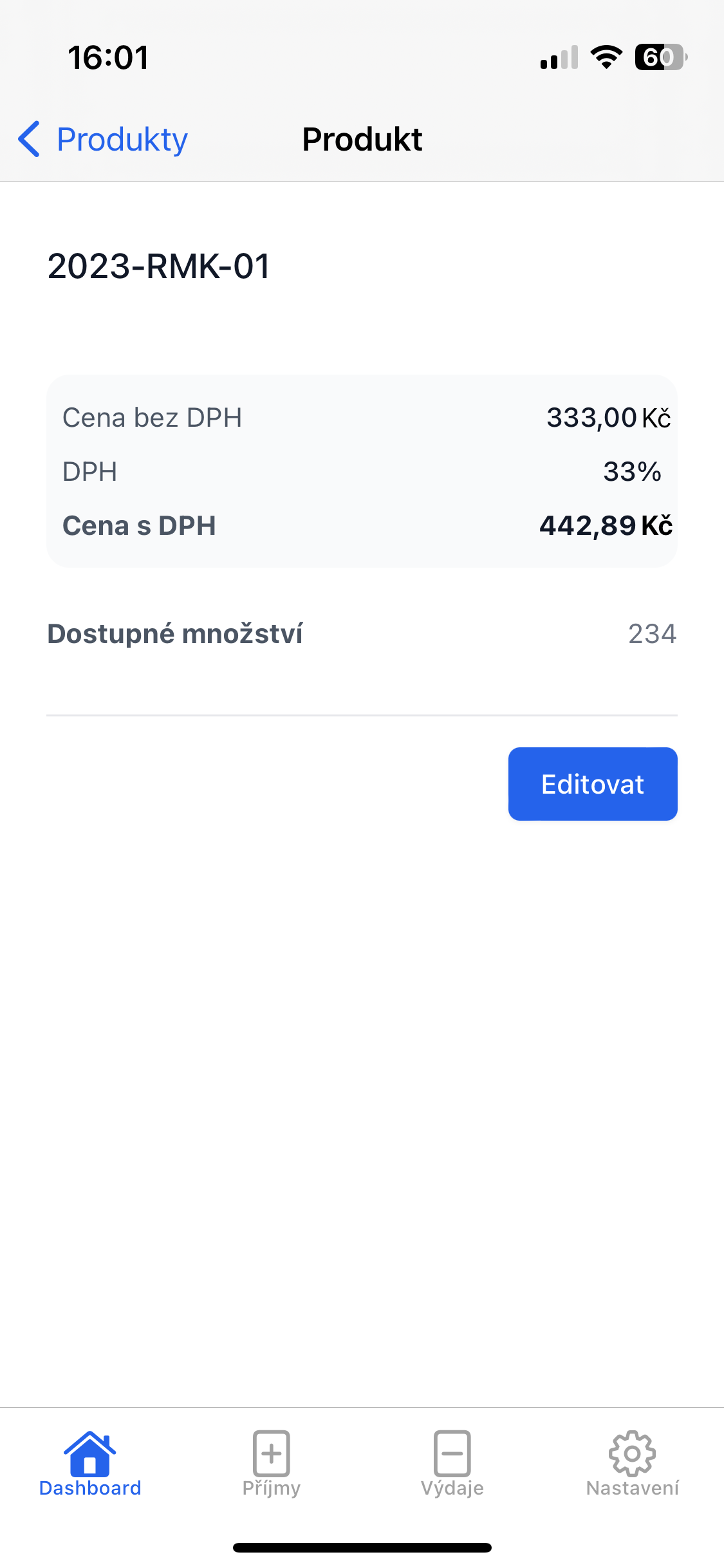The image size is (724, 1568).
Task: Open the Nastavení gear icon
Action: point(633,1453)
